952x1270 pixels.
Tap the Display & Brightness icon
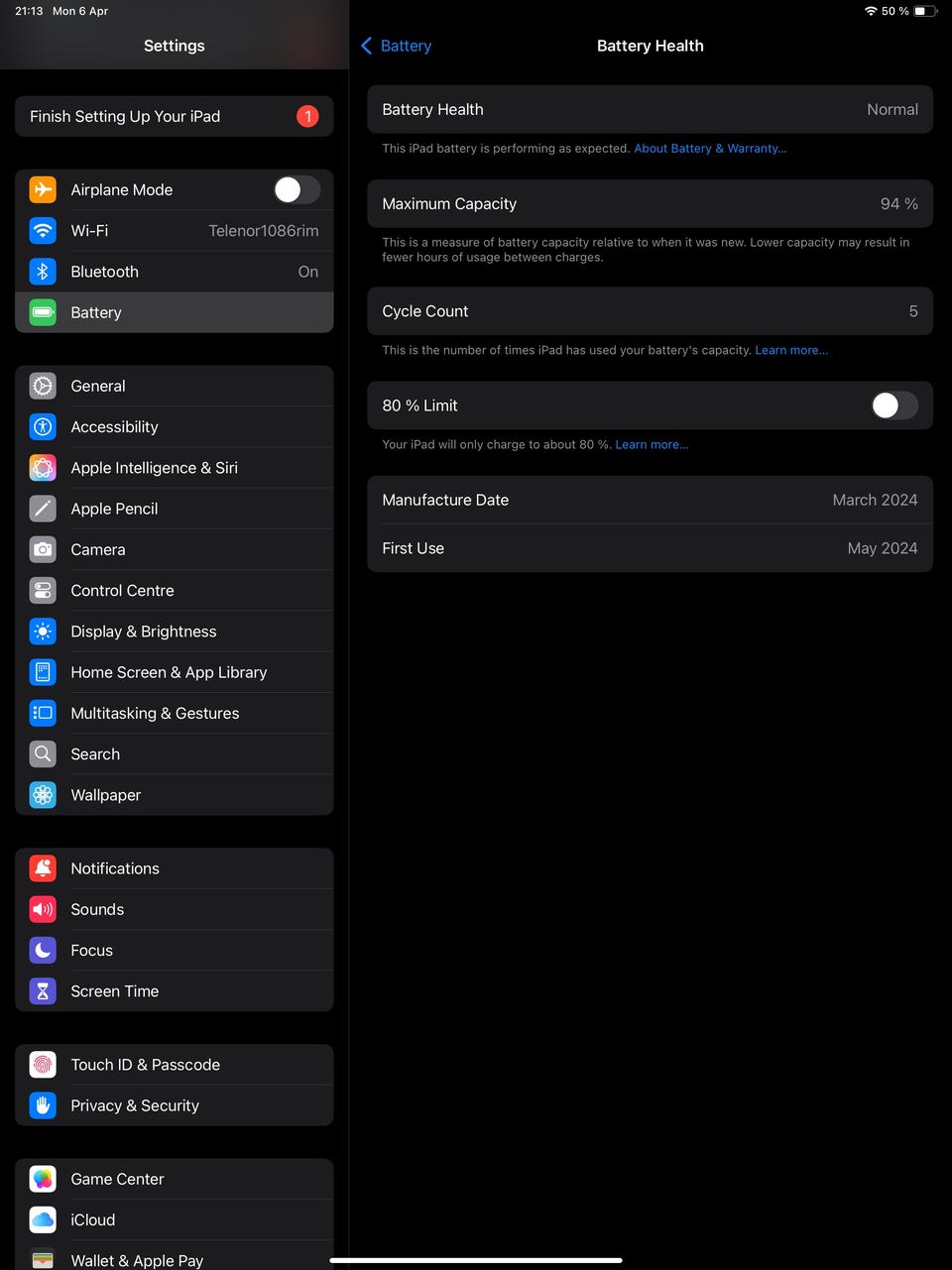43,632
